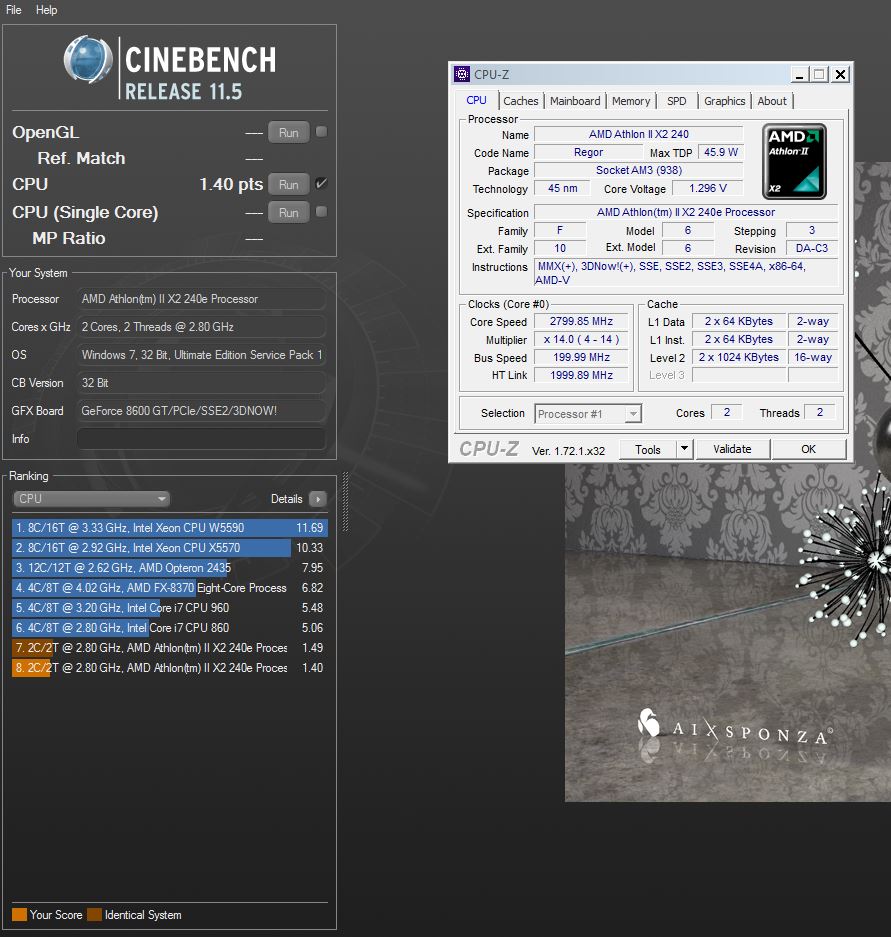Image resolution: width=891 pixels, height=937 pixels.
Task: Click the Validate button
Action: (732, 449)
